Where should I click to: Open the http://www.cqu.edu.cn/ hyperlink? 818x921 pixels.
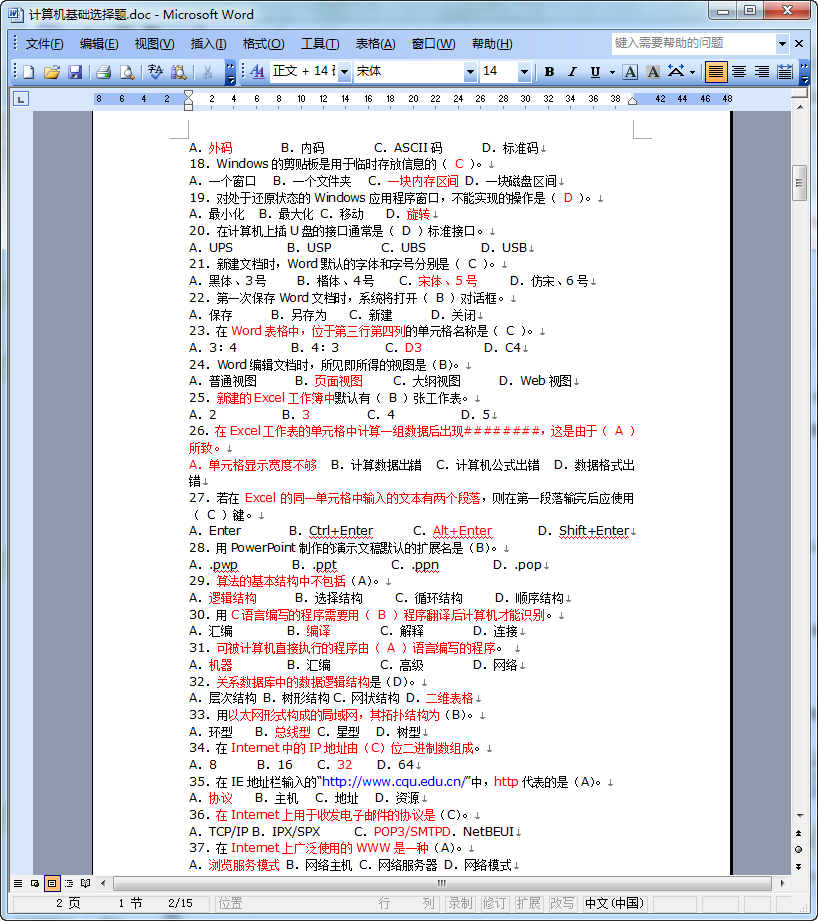[x=394, y=782]
